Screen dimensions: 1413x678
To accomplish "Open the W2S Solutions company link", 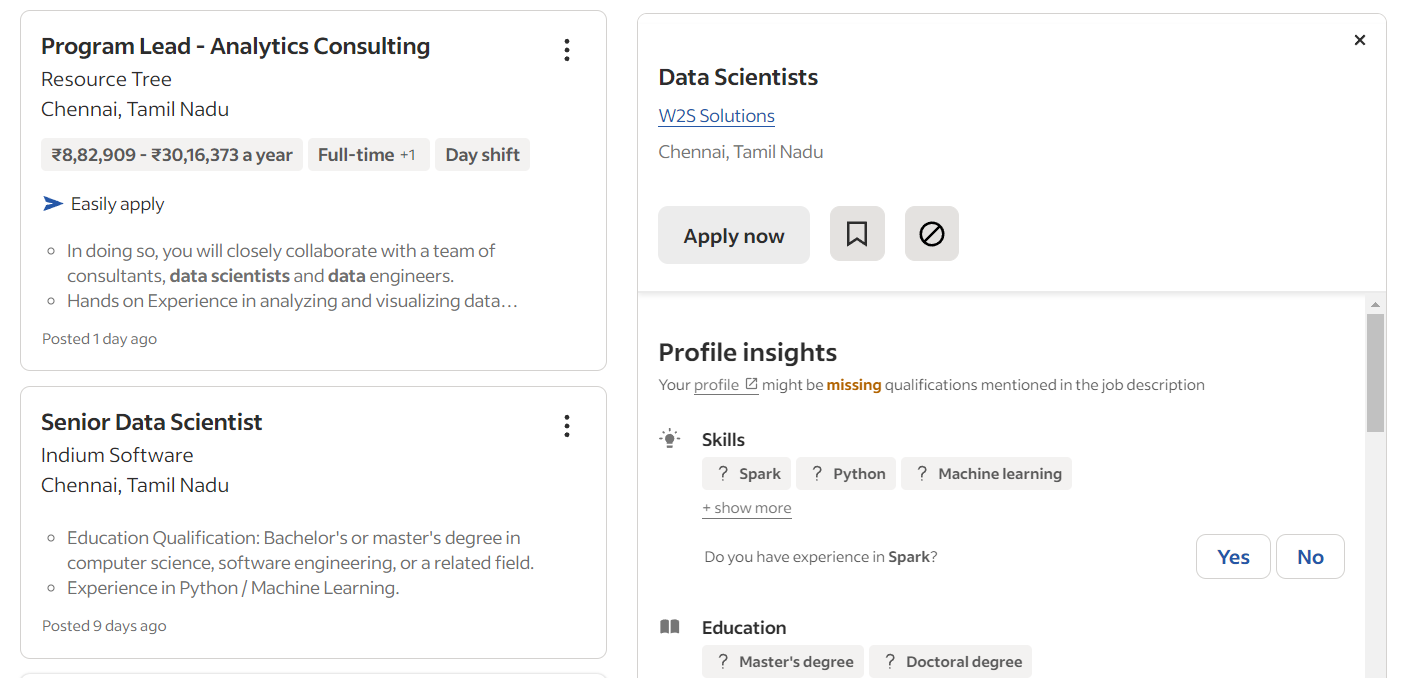I will (x=716, y=115).
